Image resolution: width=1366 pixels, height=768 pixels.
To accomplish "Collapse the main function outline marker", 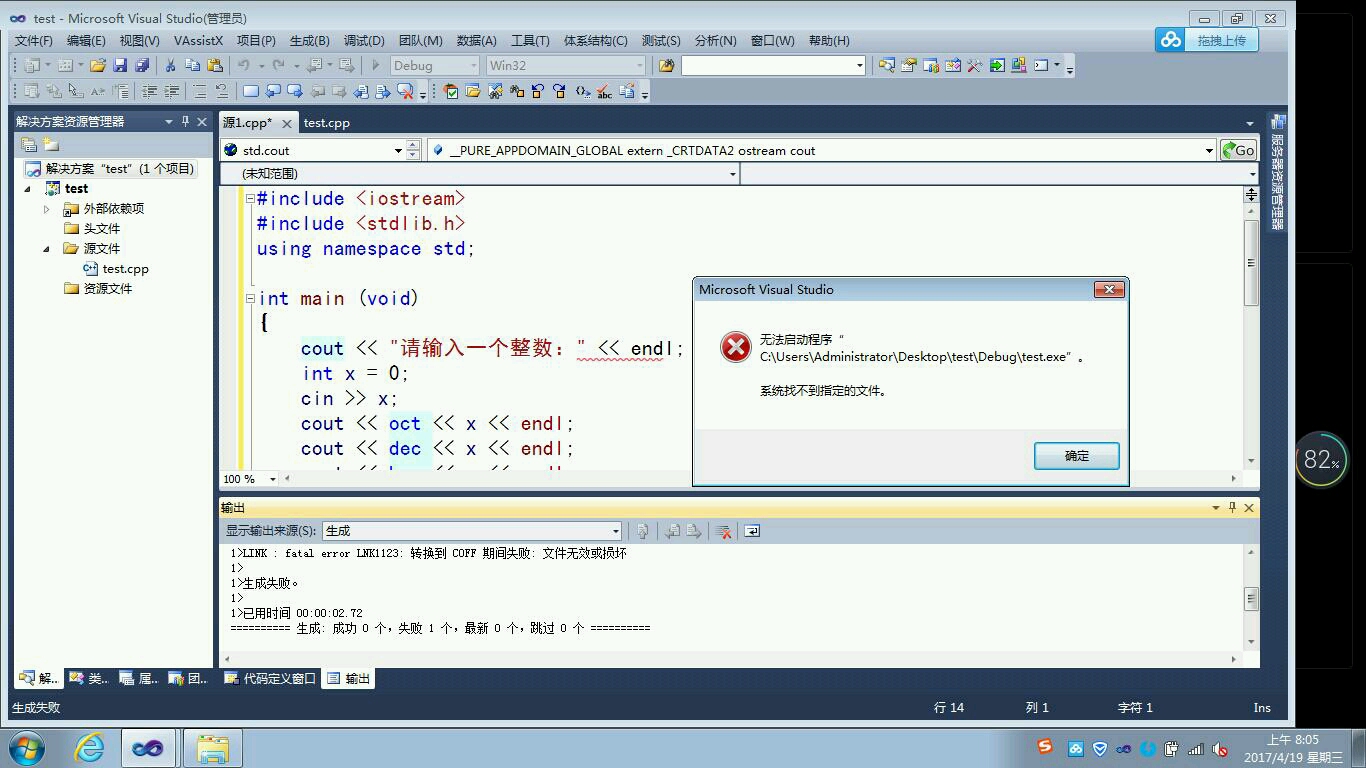I will pyautogui.click(x=250, y=298).
